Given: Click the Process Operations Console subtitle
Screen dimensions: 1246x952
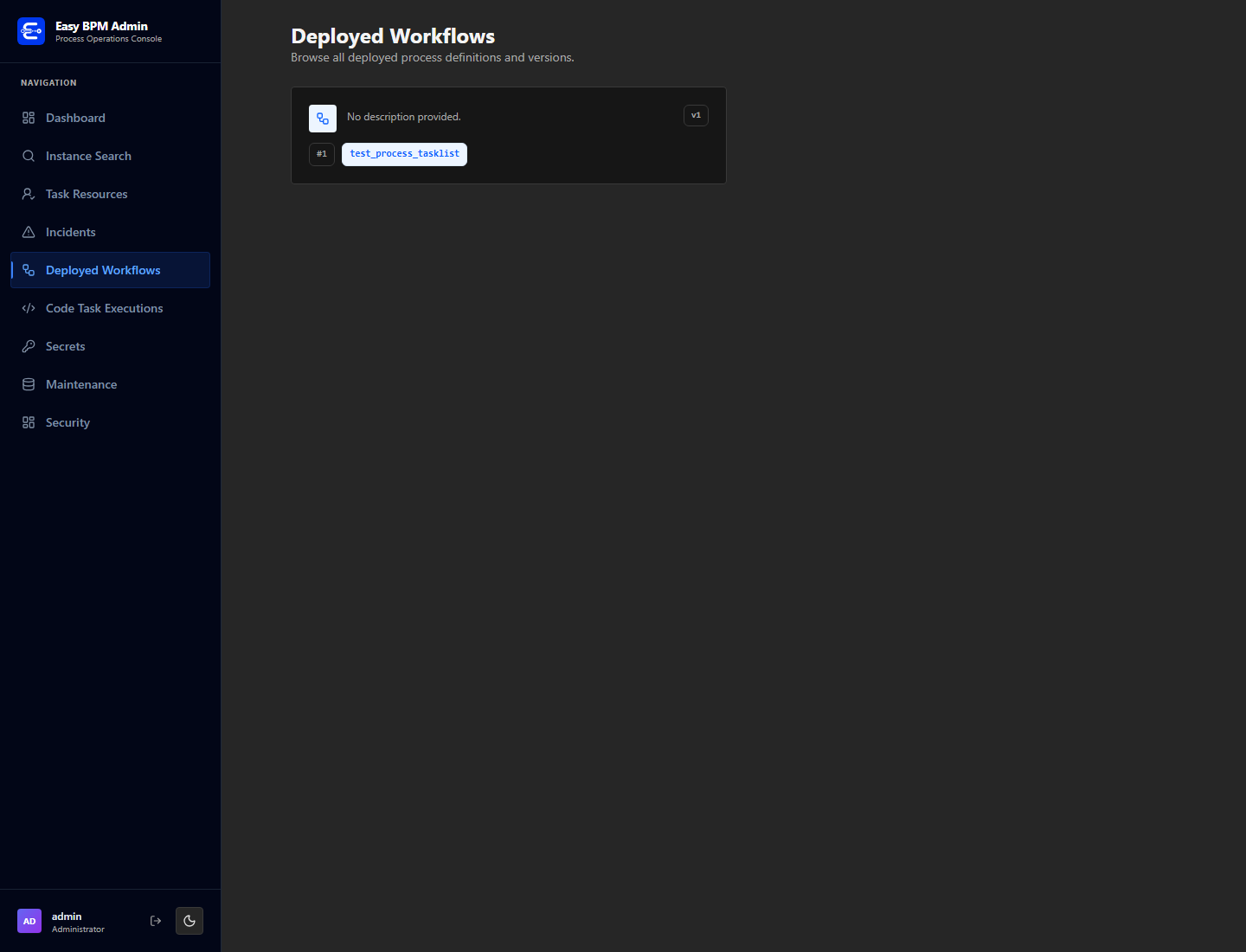Looking at the screenshot, I should 108,39.
